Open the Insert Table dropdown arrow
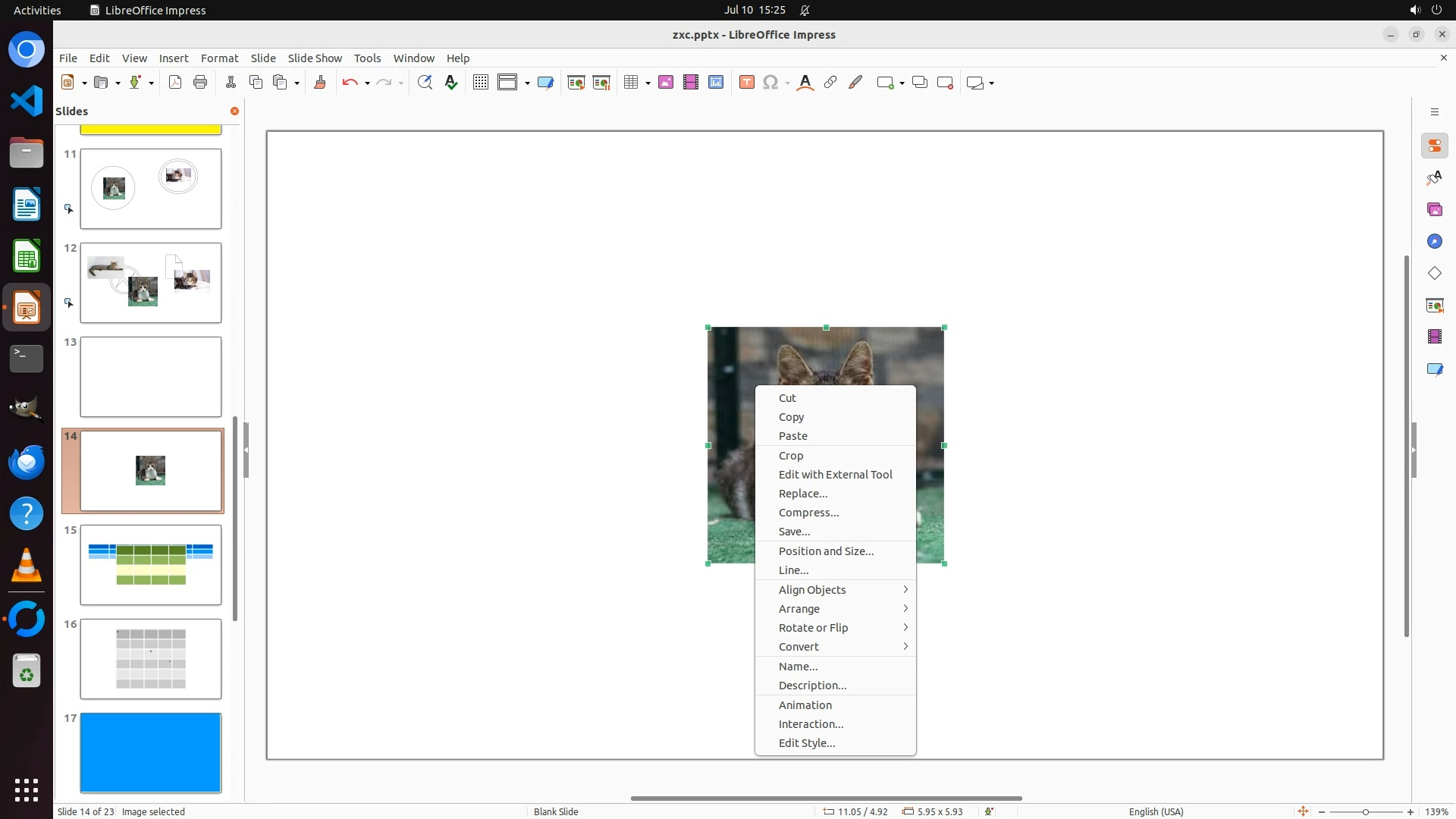Screen dimensions: 1456x819 coord(648,83)
